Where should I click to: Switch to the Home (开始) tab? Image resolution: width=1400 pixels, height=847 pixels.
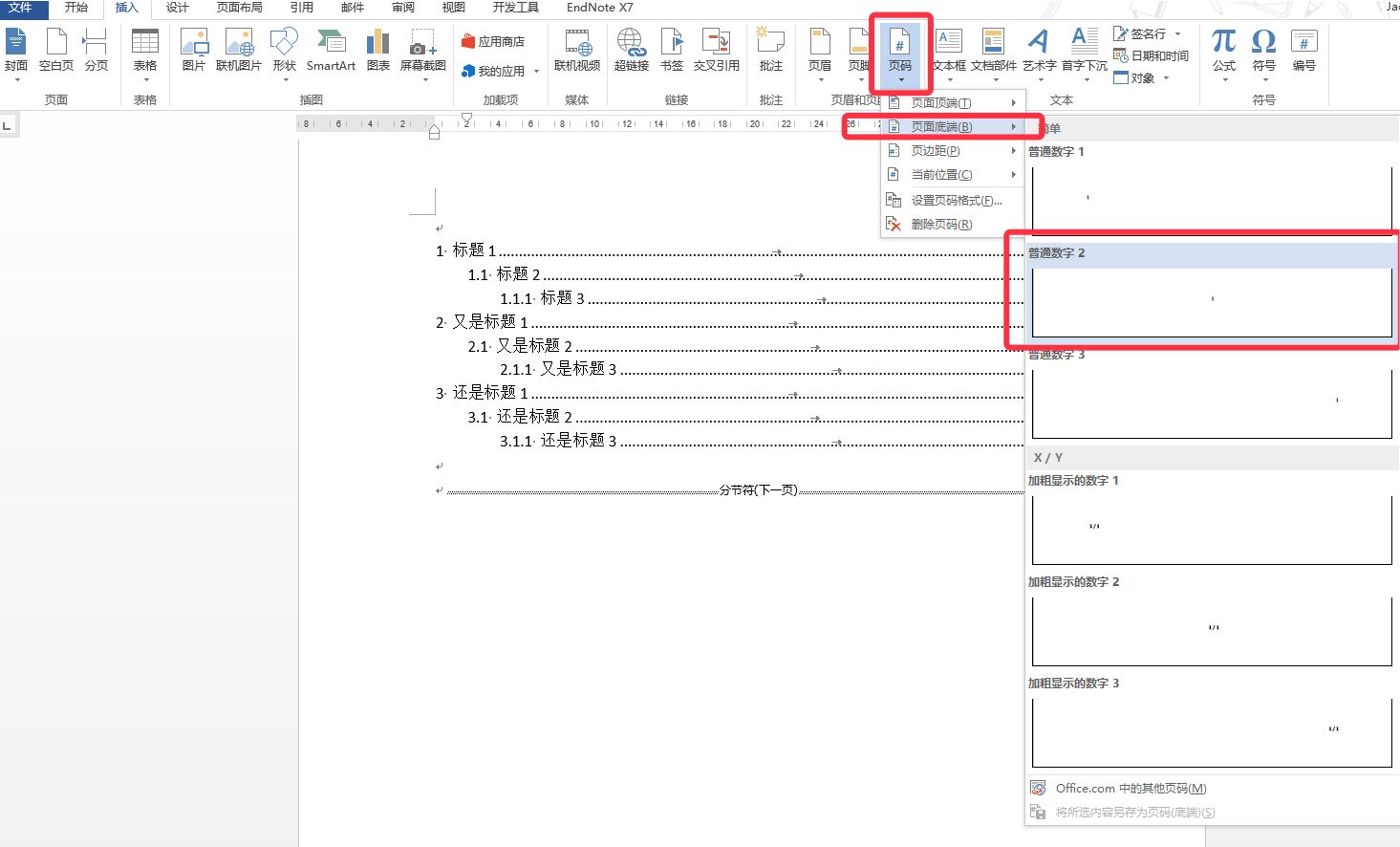click(76, 8)
